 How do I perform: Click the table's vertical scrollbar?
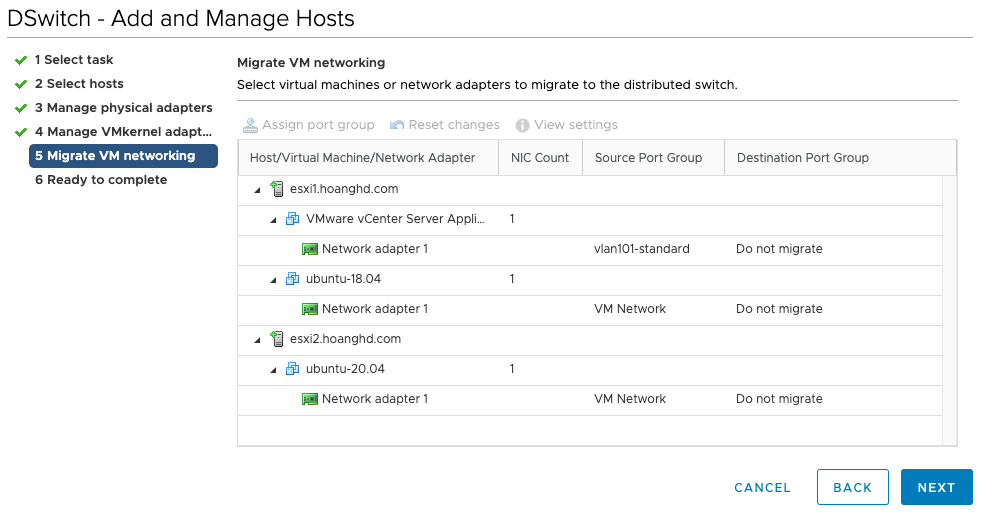point(949,310)
